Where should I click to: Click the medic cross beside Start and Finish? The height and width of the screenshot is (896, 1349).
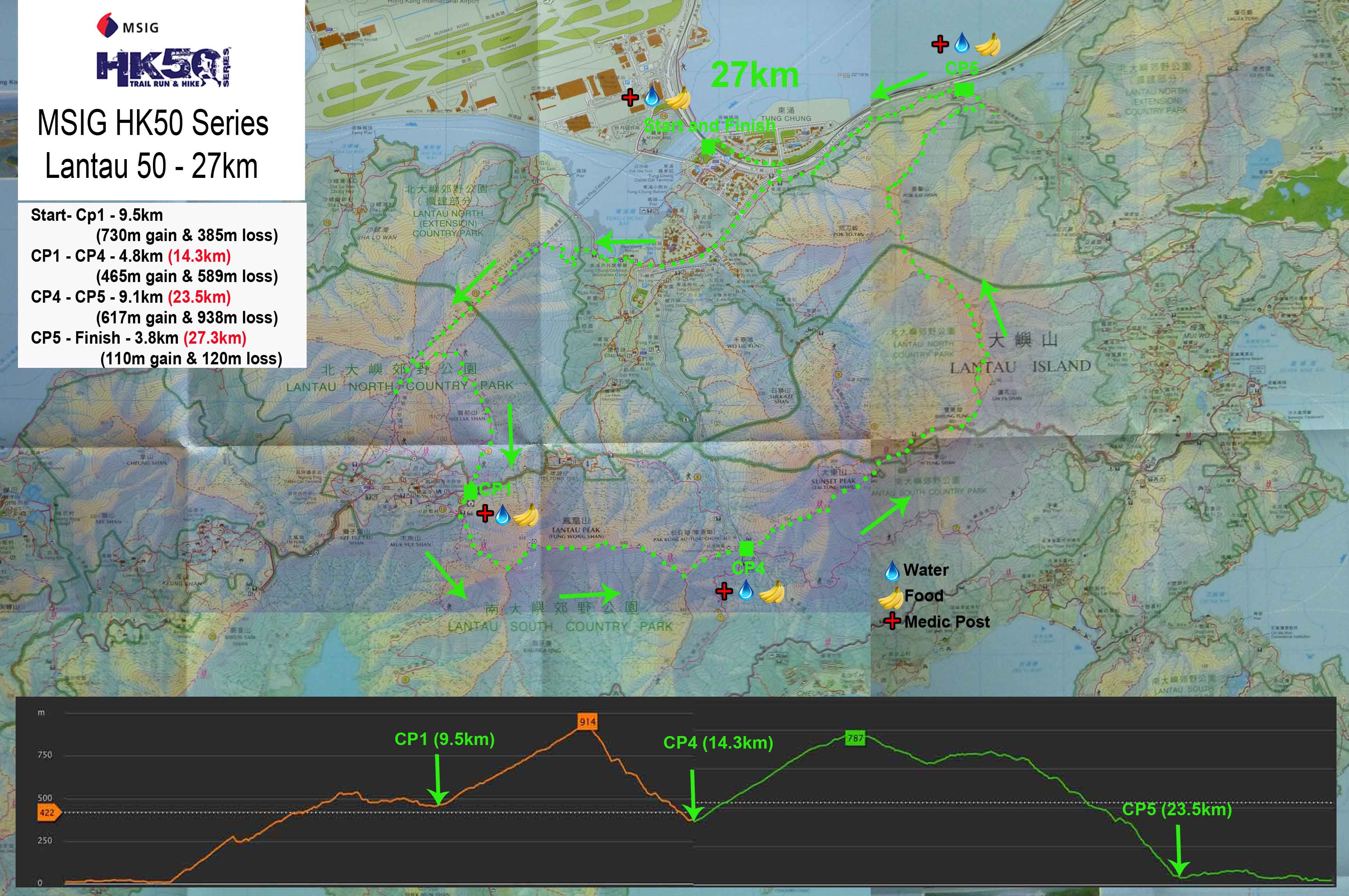coord(630,98)
